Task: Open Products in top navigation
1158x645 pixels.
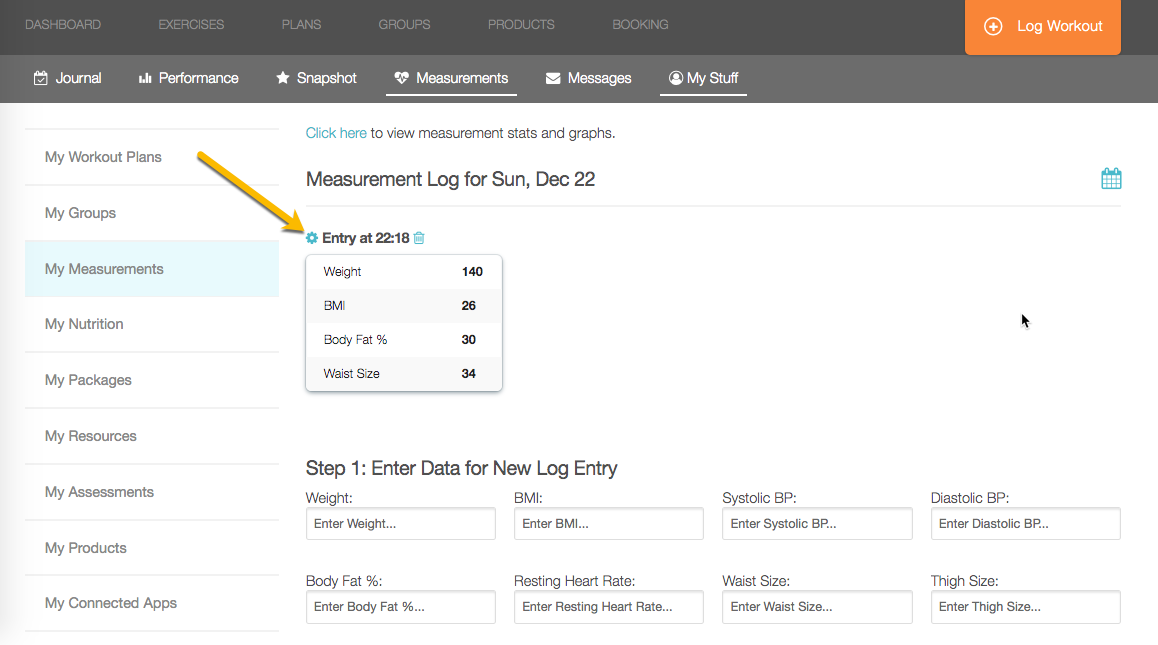Action: point(521,24)
